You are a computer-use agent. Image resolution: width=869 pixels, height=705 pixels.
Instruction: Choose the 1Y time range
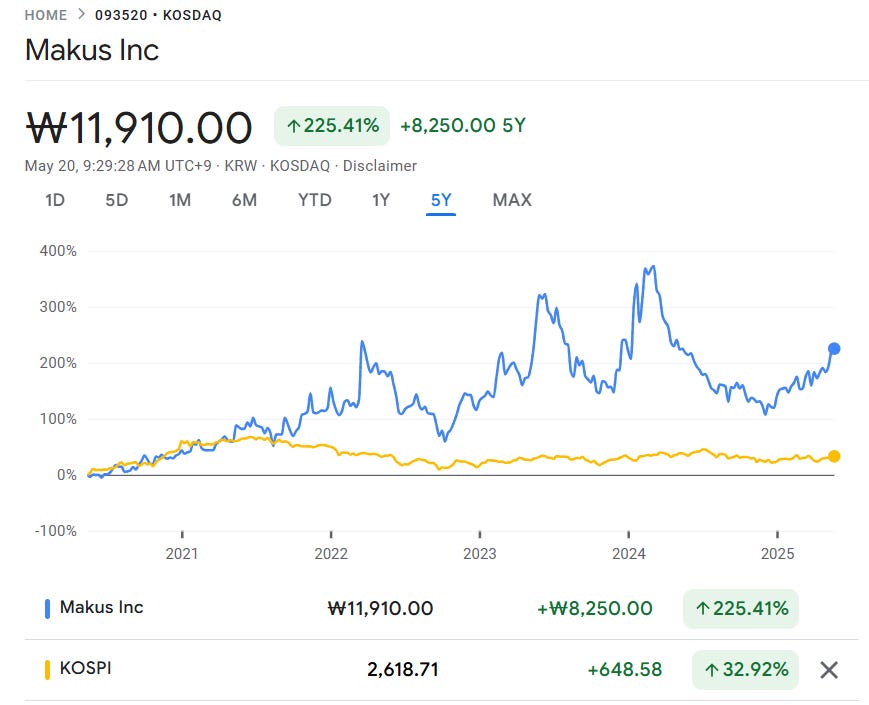coord(381,200)
